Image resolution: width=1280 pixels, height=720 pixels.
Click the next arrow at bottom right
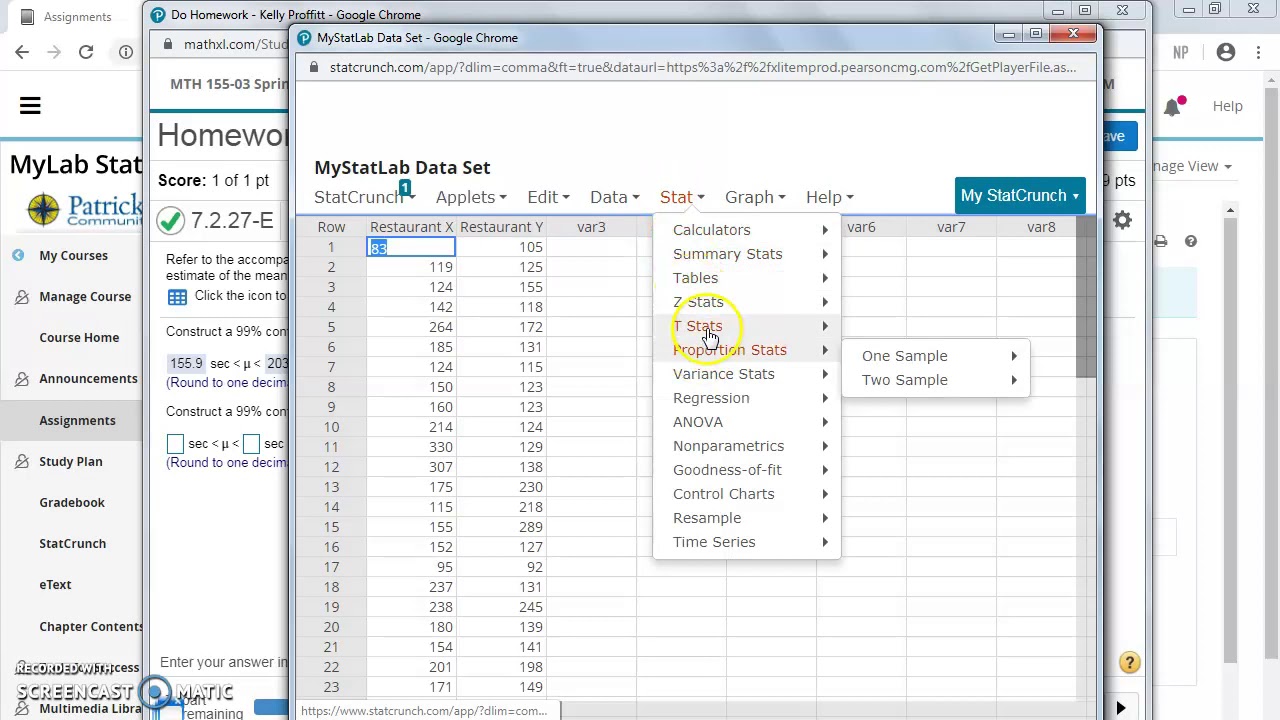coord(1120,708)
